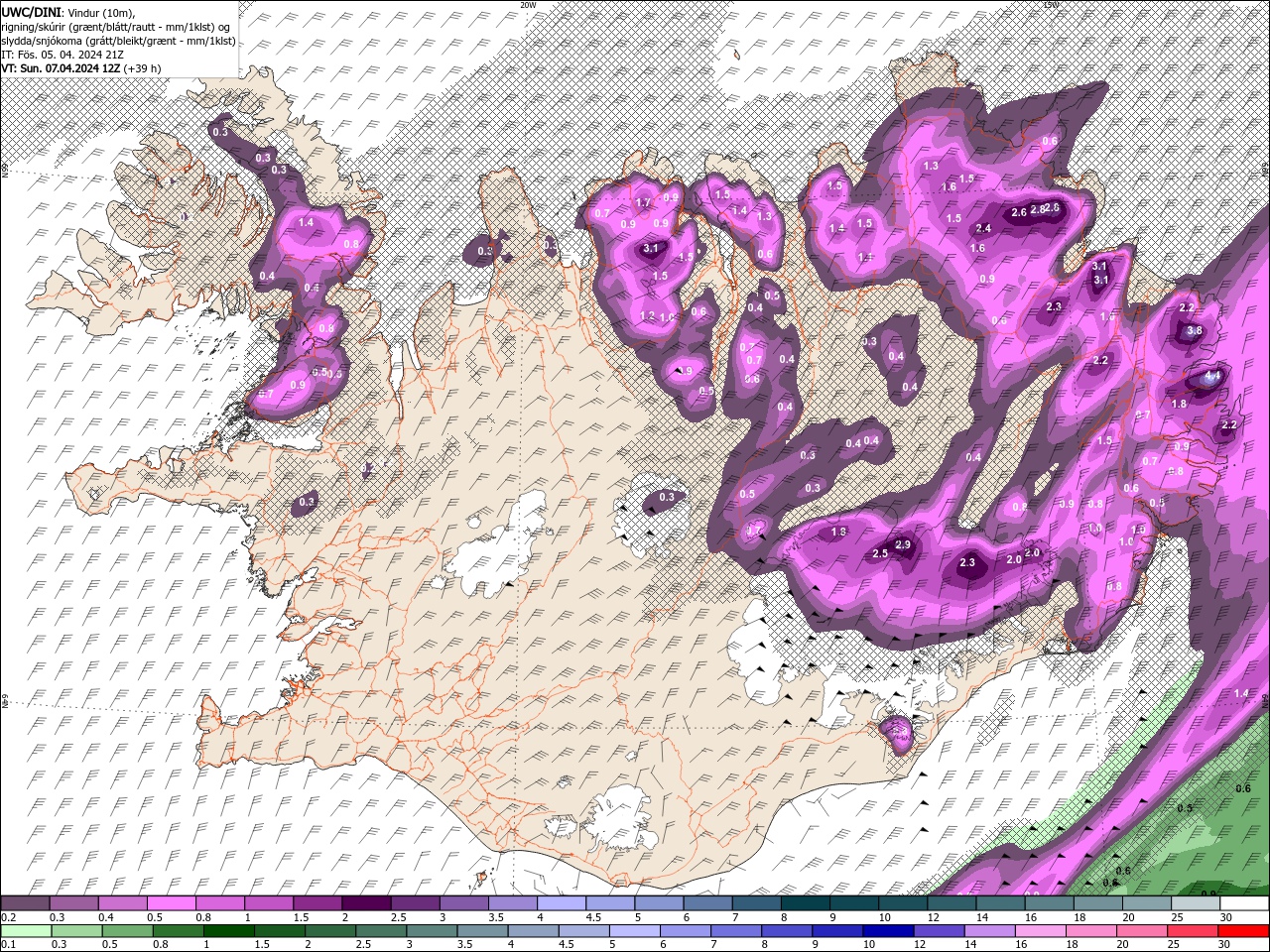This screenshot has height=952, width=1270.
Task: Click the white 30 swatch in the upper legend
Action: 1244,904
